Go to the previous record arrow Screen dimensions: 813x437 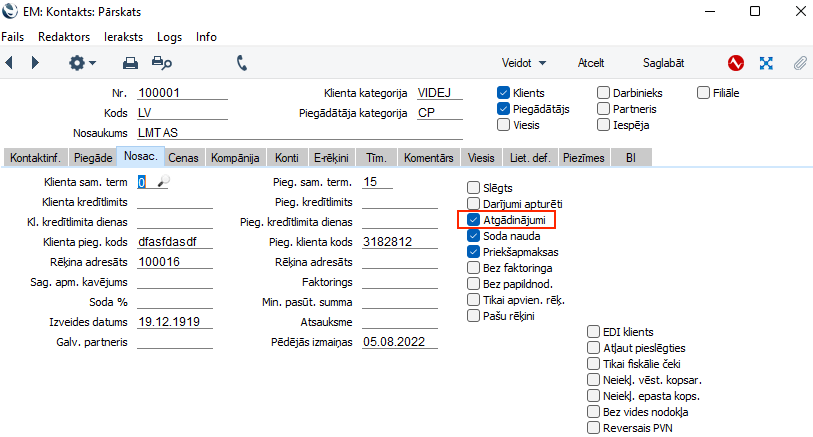pyautogui.click(x=10, y=63)
